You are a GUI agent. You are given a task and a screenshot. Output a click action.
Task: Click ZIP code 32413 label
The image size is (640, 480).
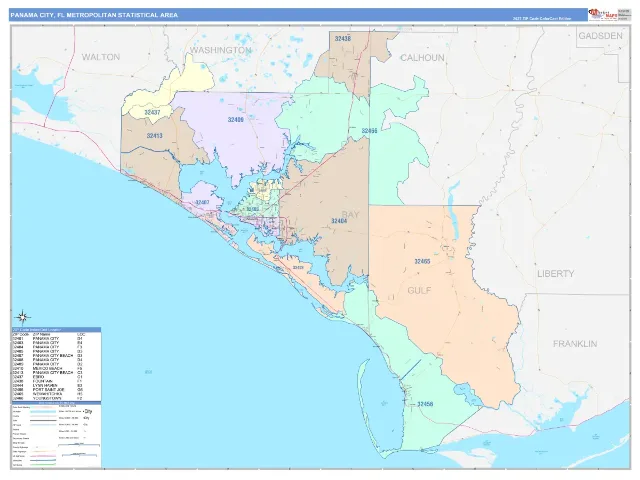pyautogui.click(x=154, y=136)
